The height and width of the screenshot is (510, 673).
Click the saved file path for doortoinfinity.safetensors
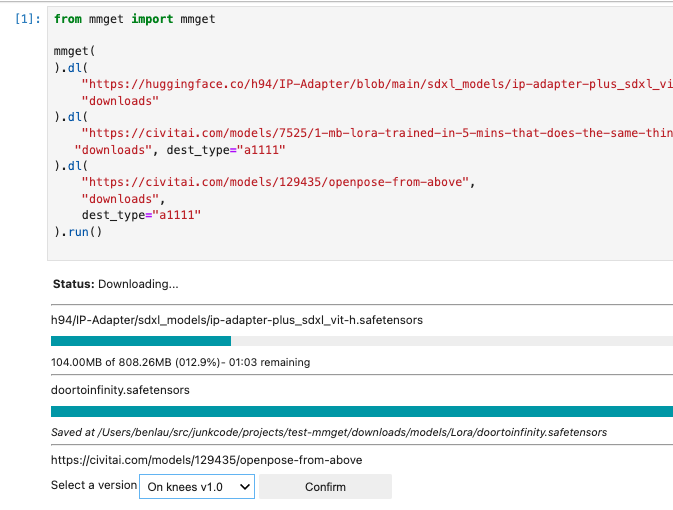coord(329,432)
